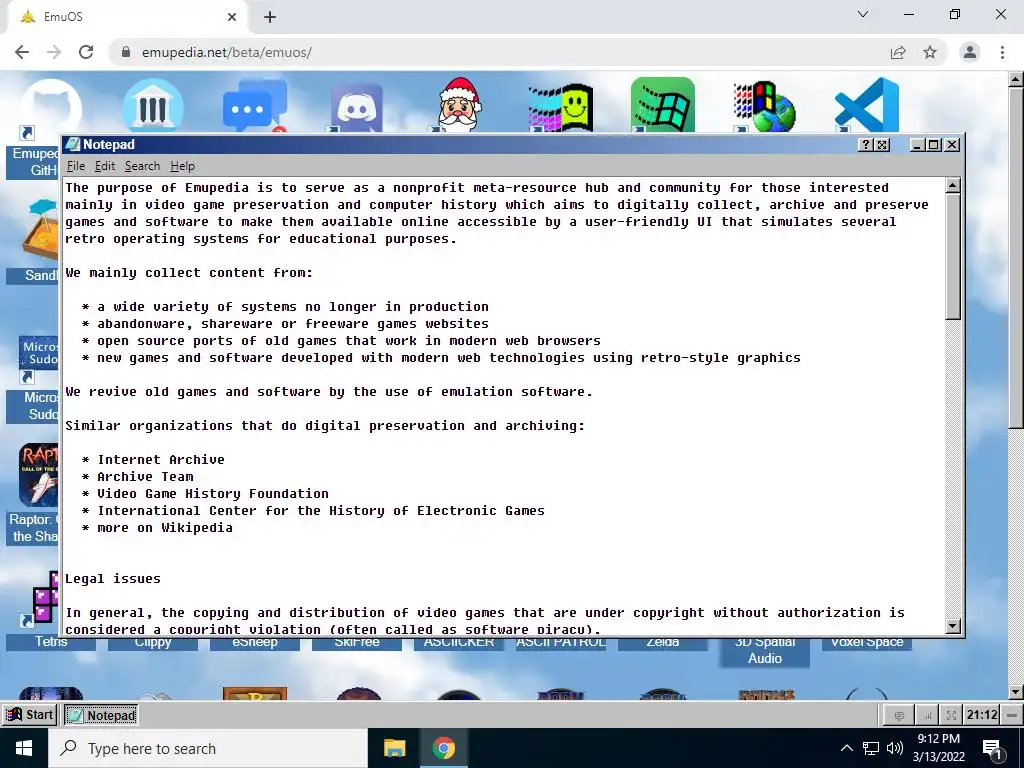The height and width of the screenshot is (768, 1024).
Task: Open the Chrome profile avatar icon
Action: [x=970, y=52]
